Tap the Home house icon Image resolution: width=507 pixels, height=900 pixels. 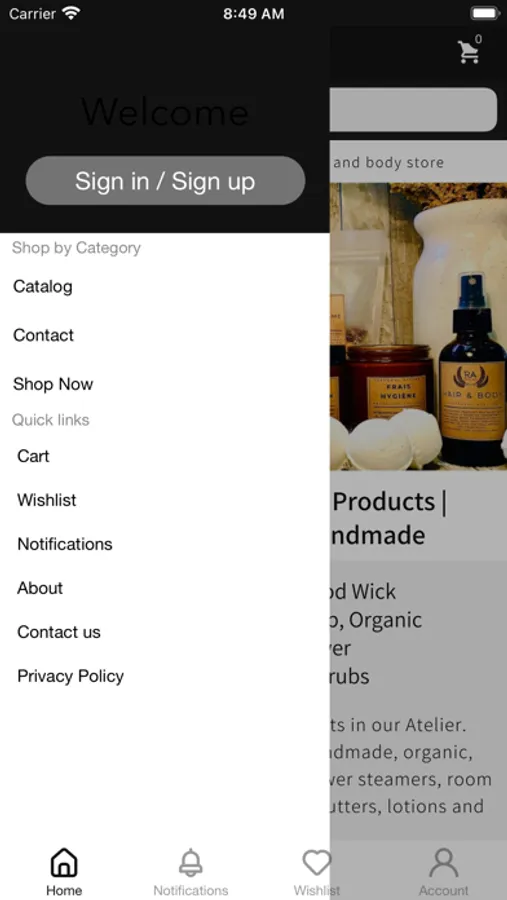point(64,863)
